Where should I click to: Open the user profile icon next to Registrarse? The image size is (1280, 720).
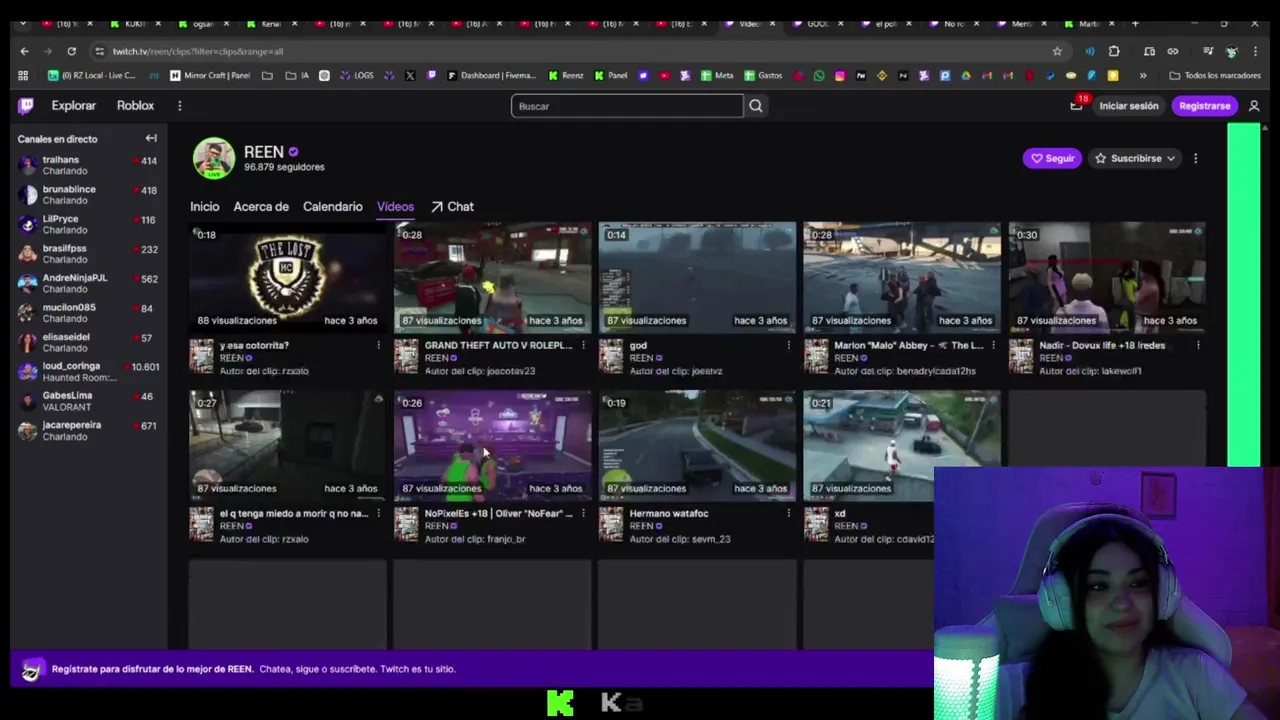(x=1254, y=106)
